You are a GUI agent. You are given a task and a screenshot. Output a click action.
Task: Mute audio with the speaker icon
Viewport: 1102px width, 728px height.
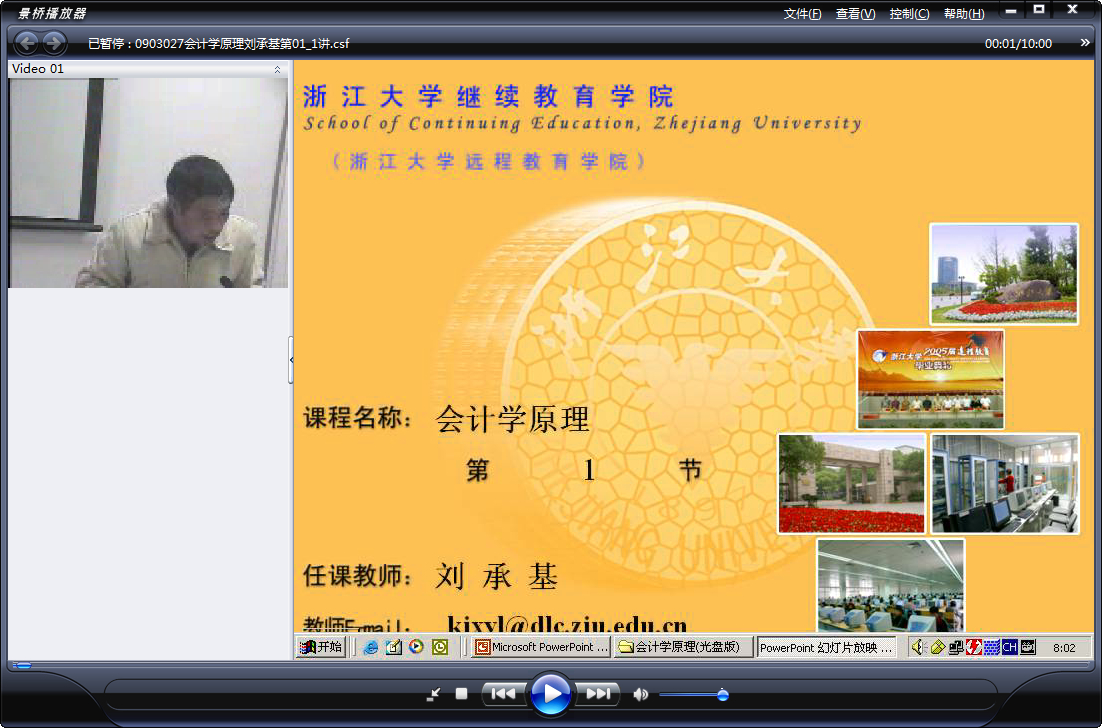[x=640, y=694]
